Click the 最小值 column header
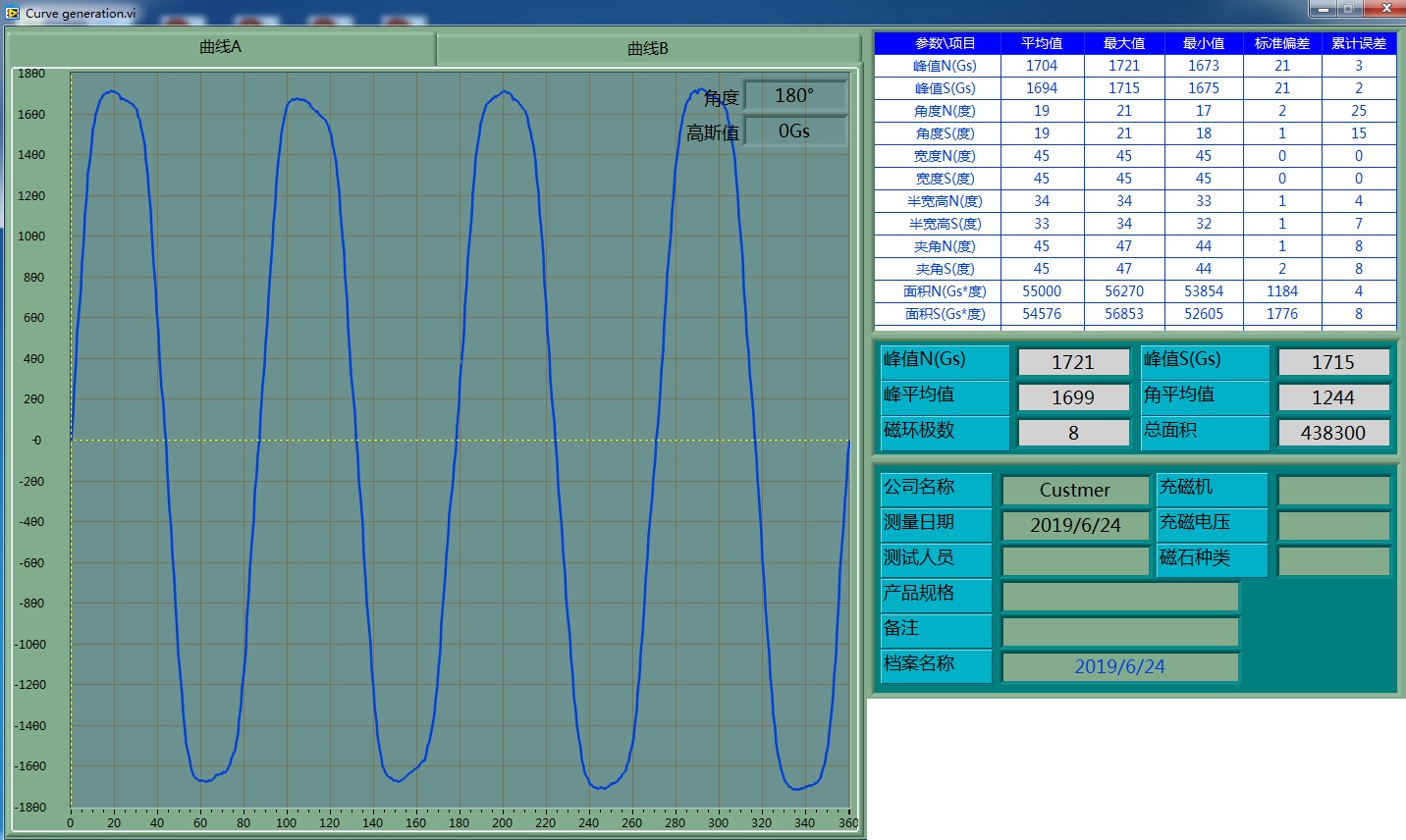Viewport: 1406px width, 840px height. pos(1204,43)
